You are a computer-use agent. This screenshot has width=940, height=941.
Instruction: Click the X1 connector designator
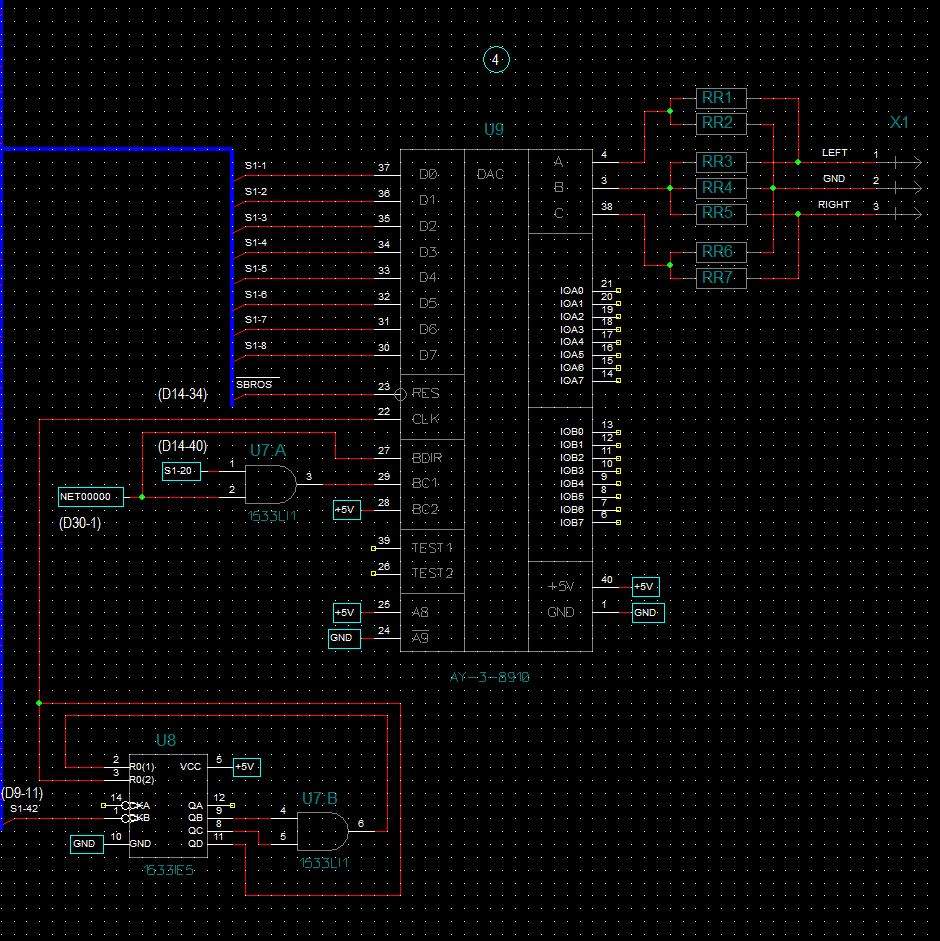pos(899,122)
